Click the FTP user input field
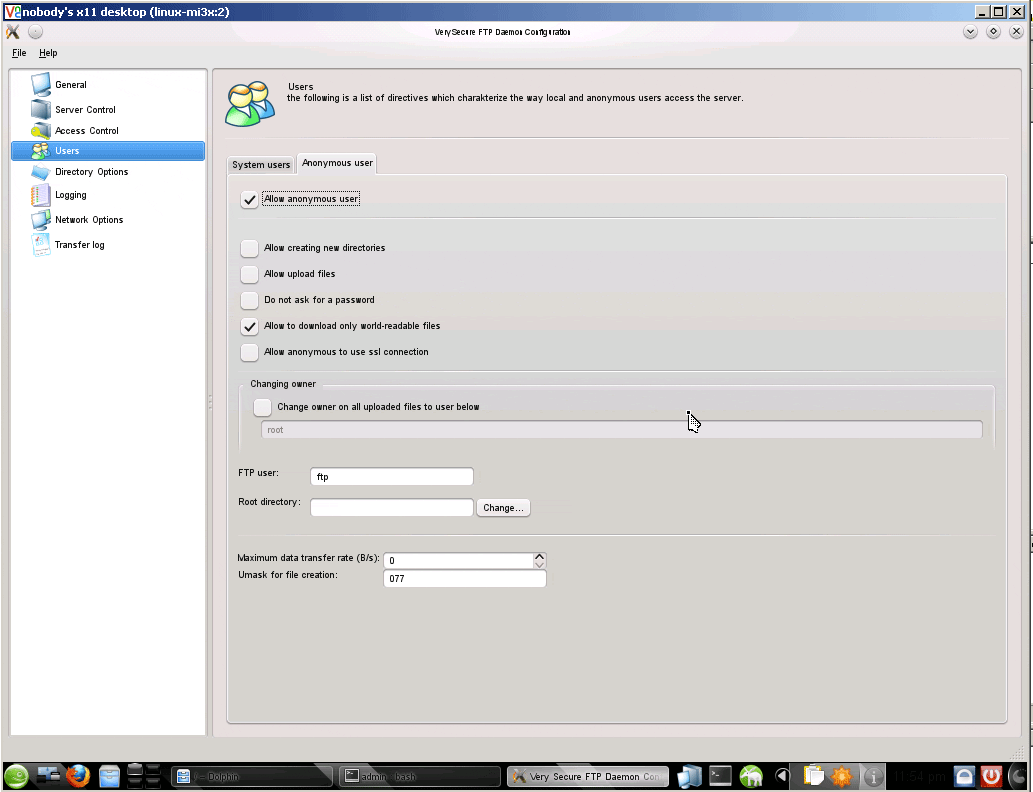The image size is (1033, 792). point(391,476)
